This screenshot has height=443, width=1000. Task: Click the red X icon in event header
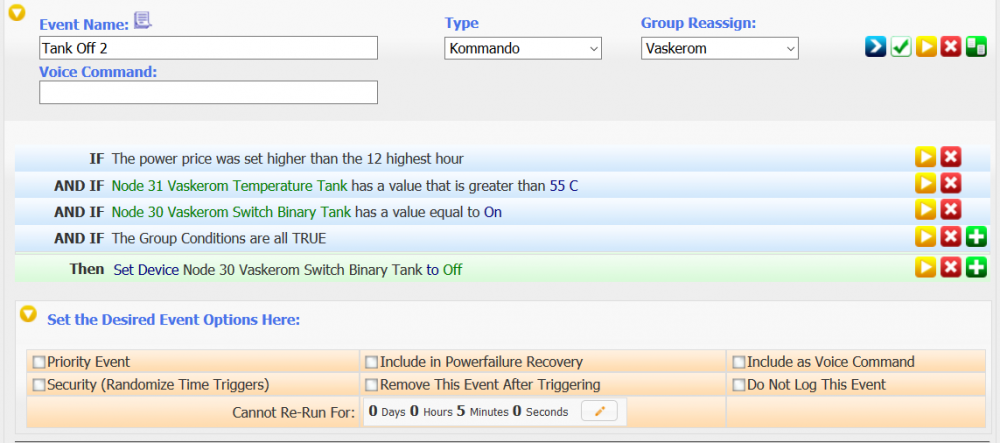pyautogui.click(x=951, y=48)
